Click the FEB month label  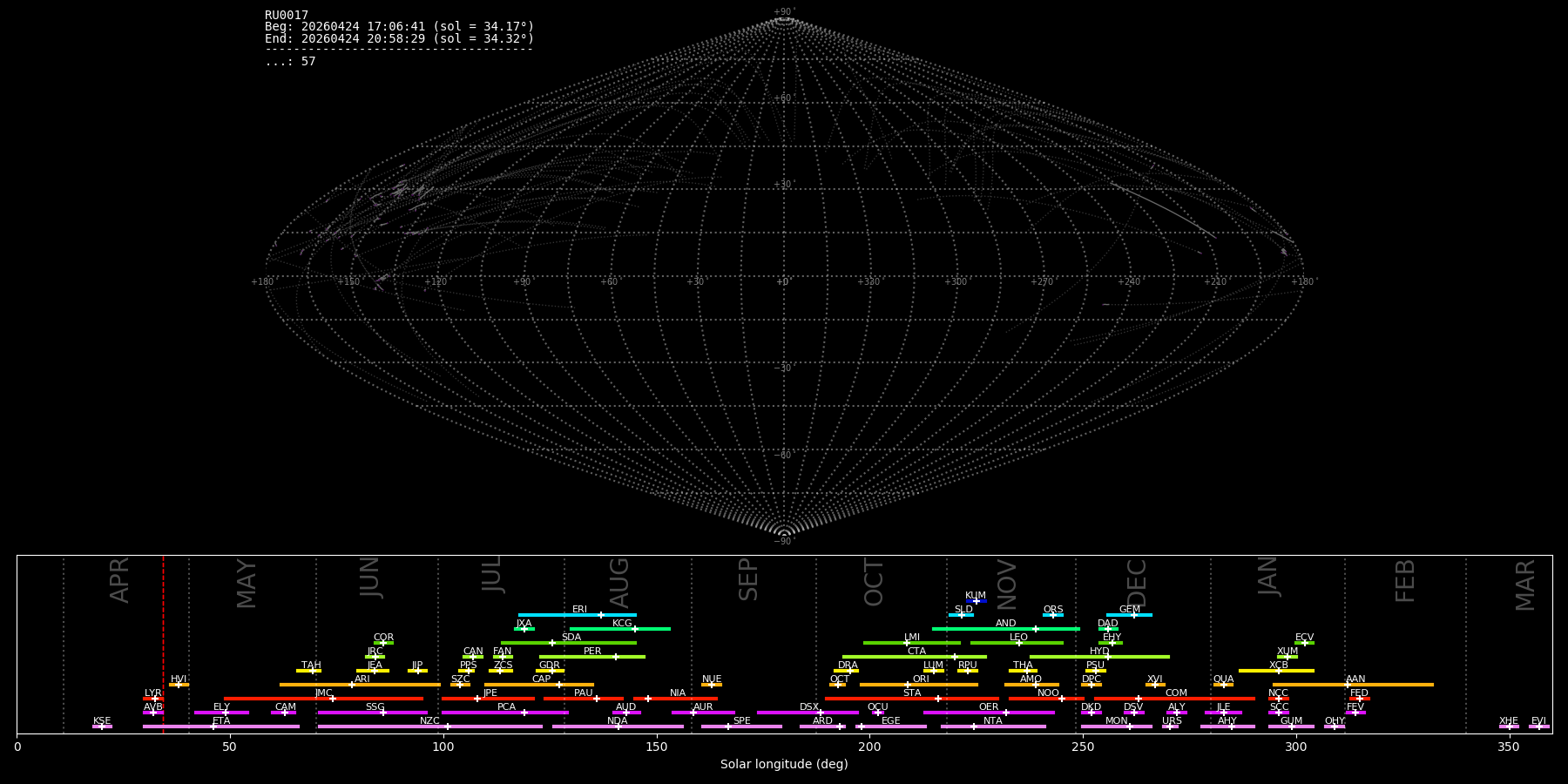click(x=1405, y=581)
